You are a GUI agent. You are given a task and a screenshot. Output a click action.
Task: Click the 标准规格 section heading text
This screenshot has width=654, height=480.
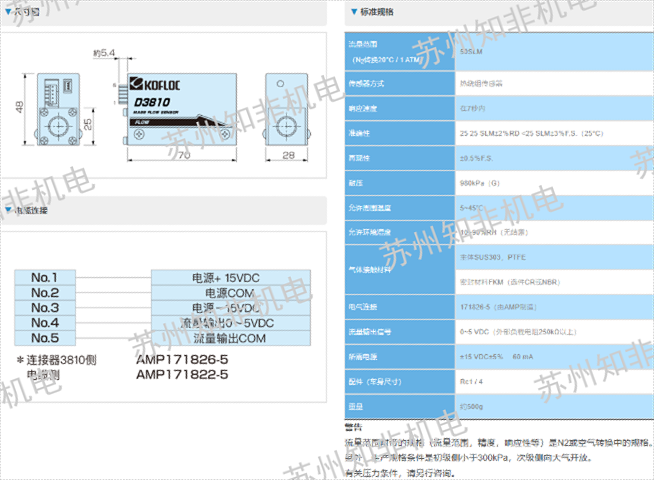pos(377,12)
